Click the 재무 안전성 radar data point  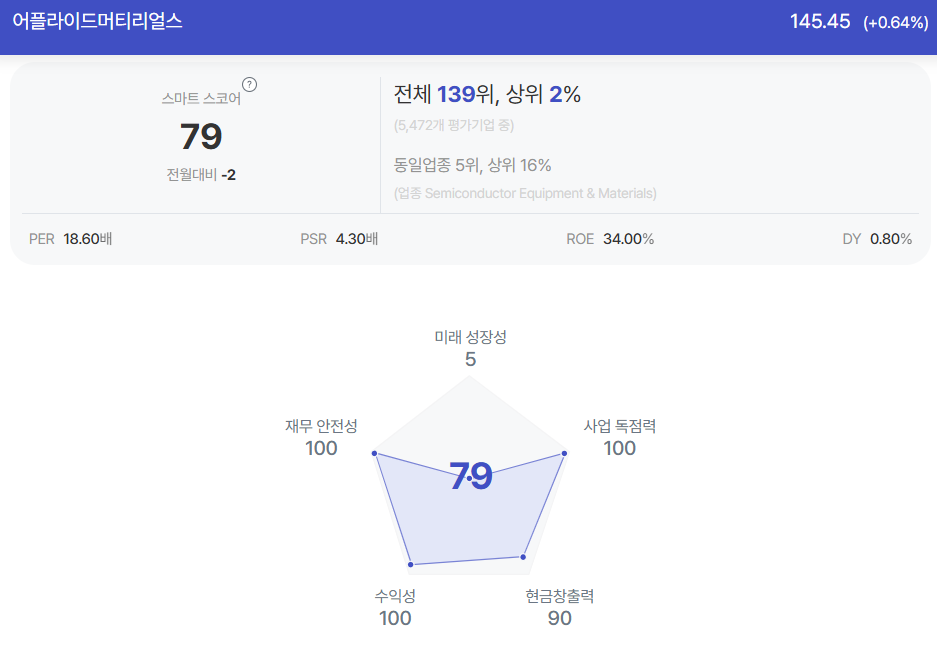375,453
